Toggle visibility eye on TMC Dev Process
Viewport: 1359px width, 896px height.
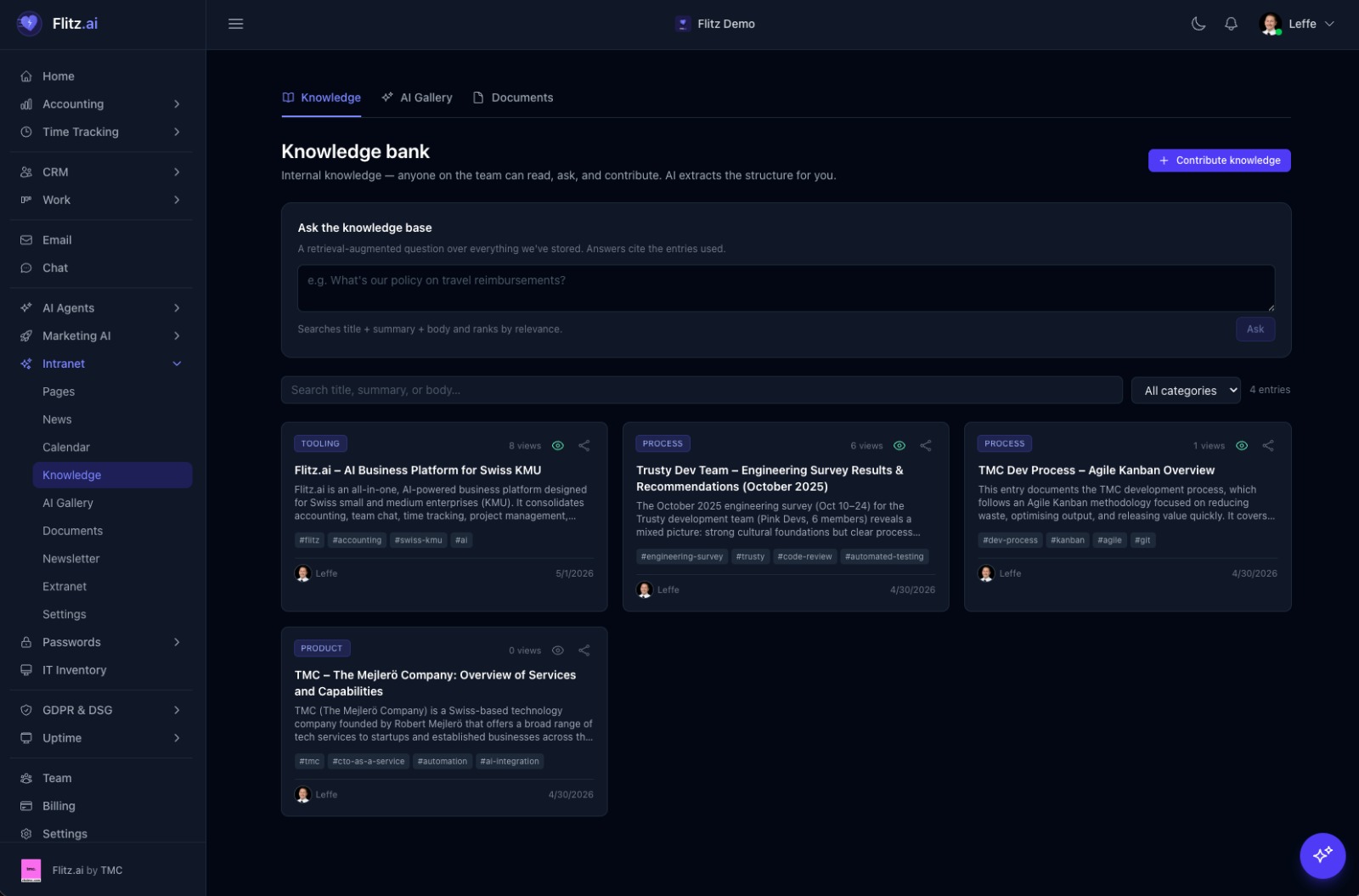pyautogui.click(x=1242, y=446)
